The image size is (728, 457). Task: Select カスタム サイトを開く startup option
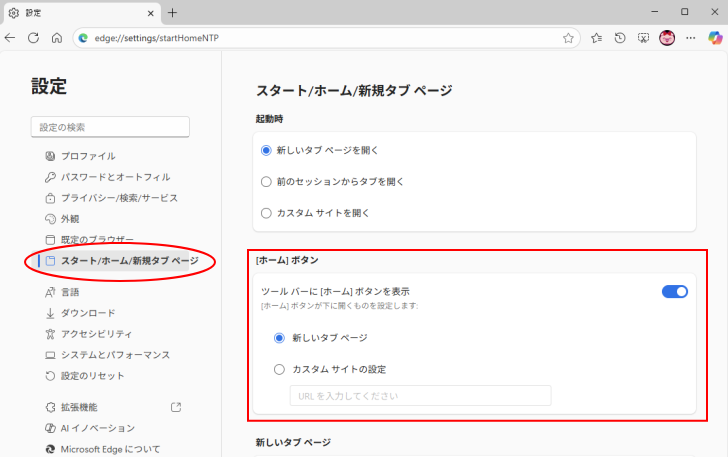click(x=266, y=213)
